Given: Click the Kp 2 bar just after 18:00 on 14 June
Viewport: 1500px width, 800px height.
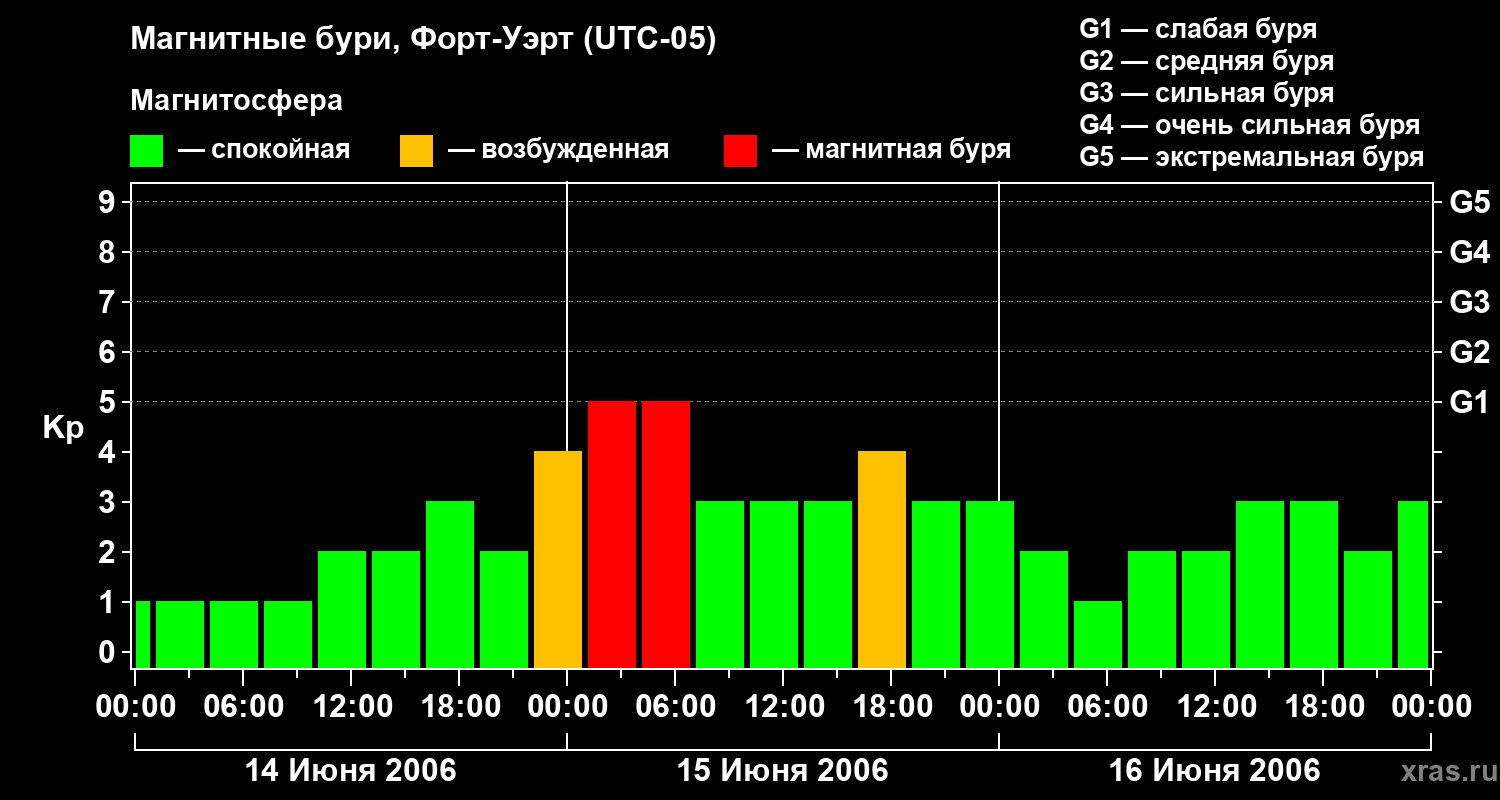Looking at the screenshot, I should click(504, 610).
